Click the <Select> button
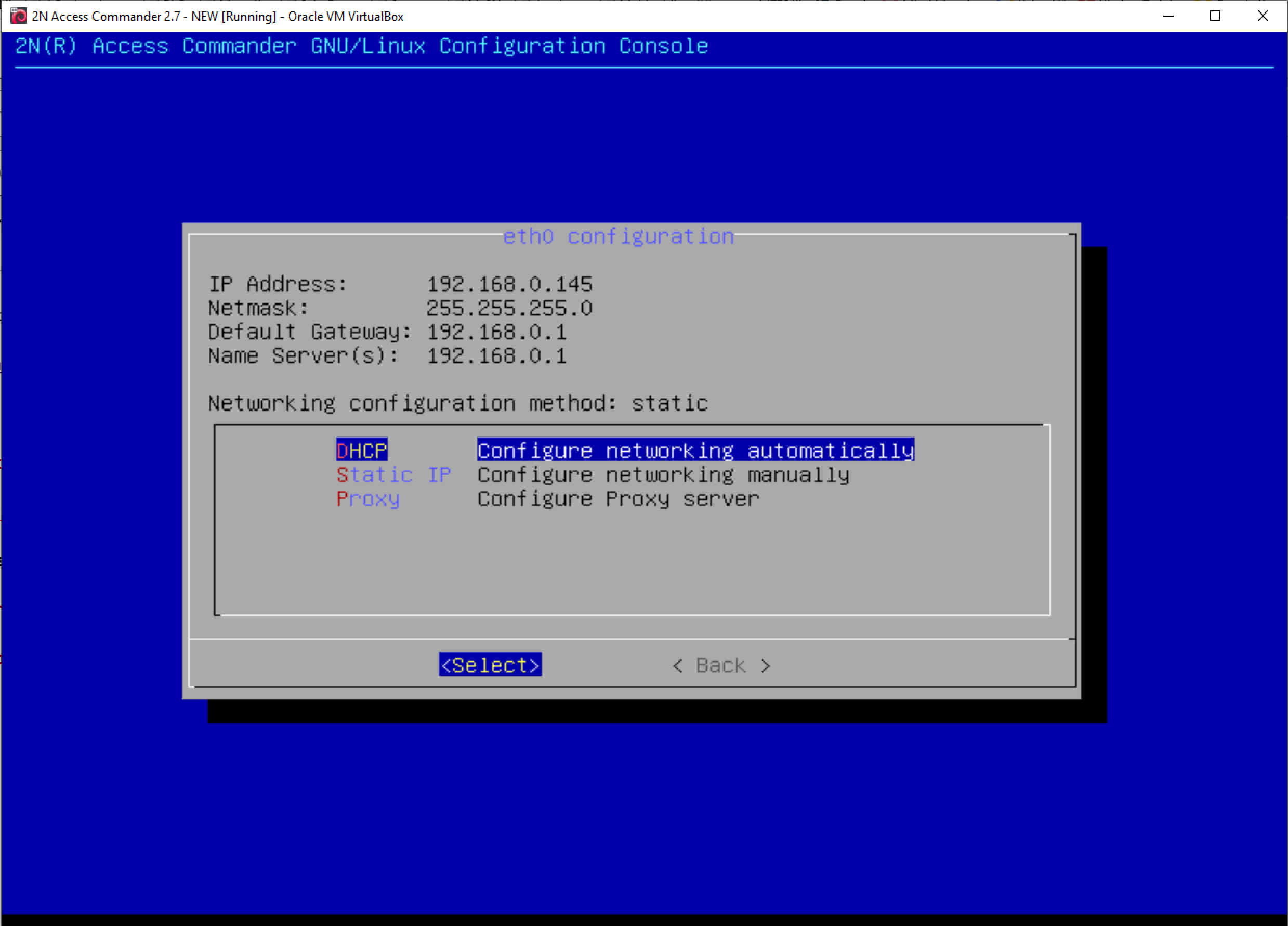This screenshot has width=1288, height=926. [x=490, y=665]
